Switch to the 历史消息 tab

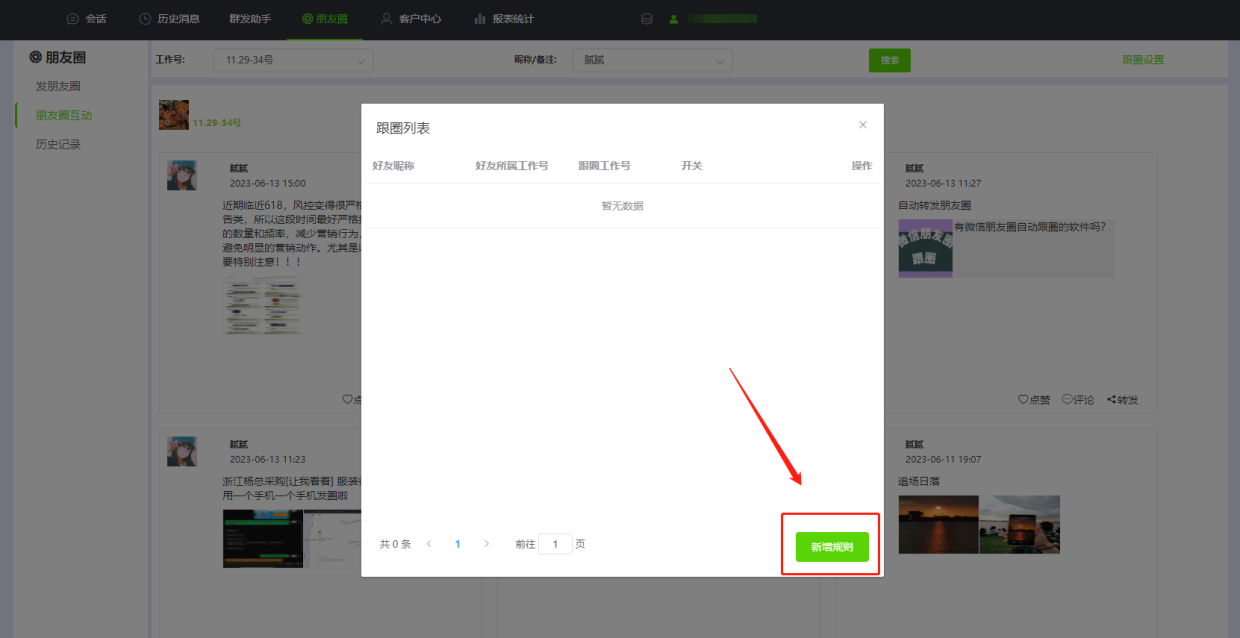[x=169, y=19]
